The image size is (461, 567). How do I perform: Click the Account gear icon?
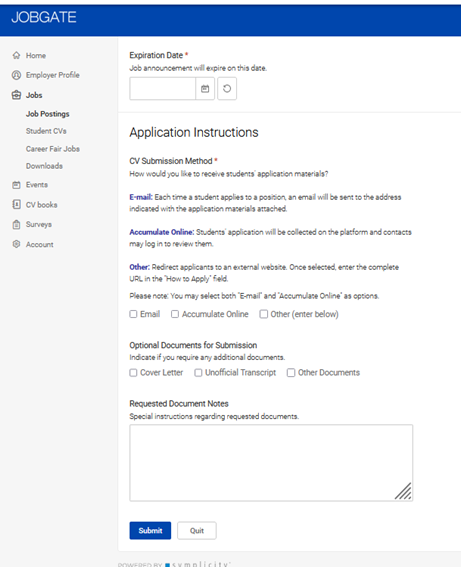[16, 244]
